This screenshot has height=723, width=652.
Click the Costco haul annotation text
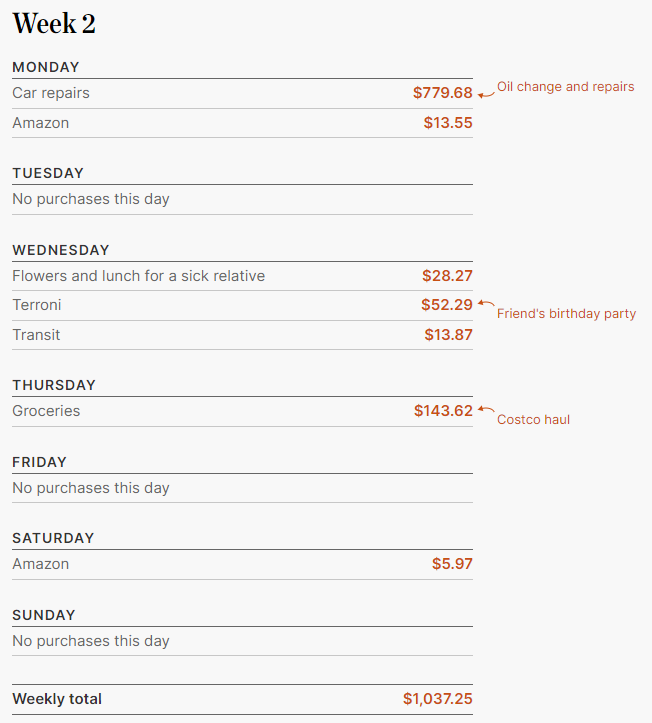[533, 420]
